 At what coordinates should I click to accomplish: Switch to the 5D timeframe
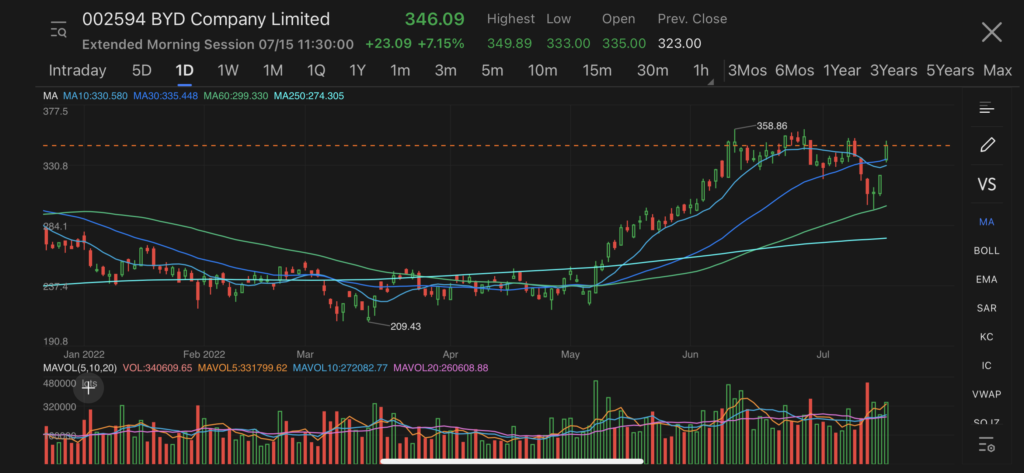coord(142,71)
